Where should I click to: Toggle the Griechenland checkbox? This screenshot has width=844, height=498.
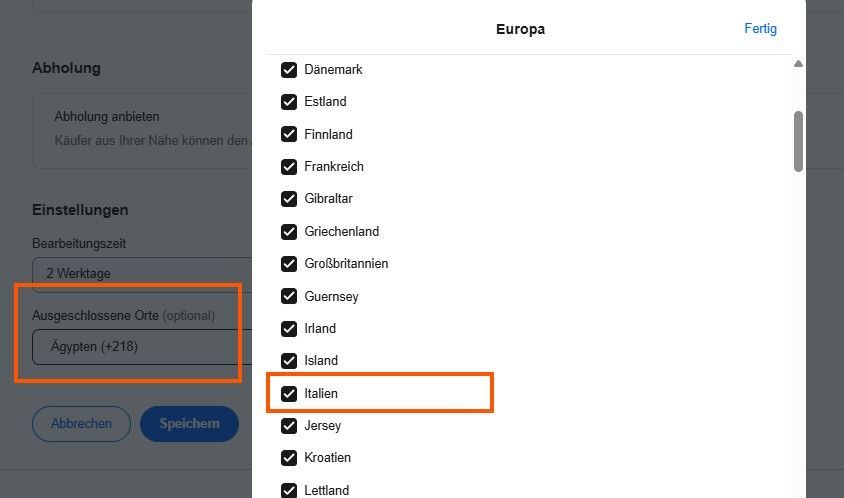click(x=289, y=232)
